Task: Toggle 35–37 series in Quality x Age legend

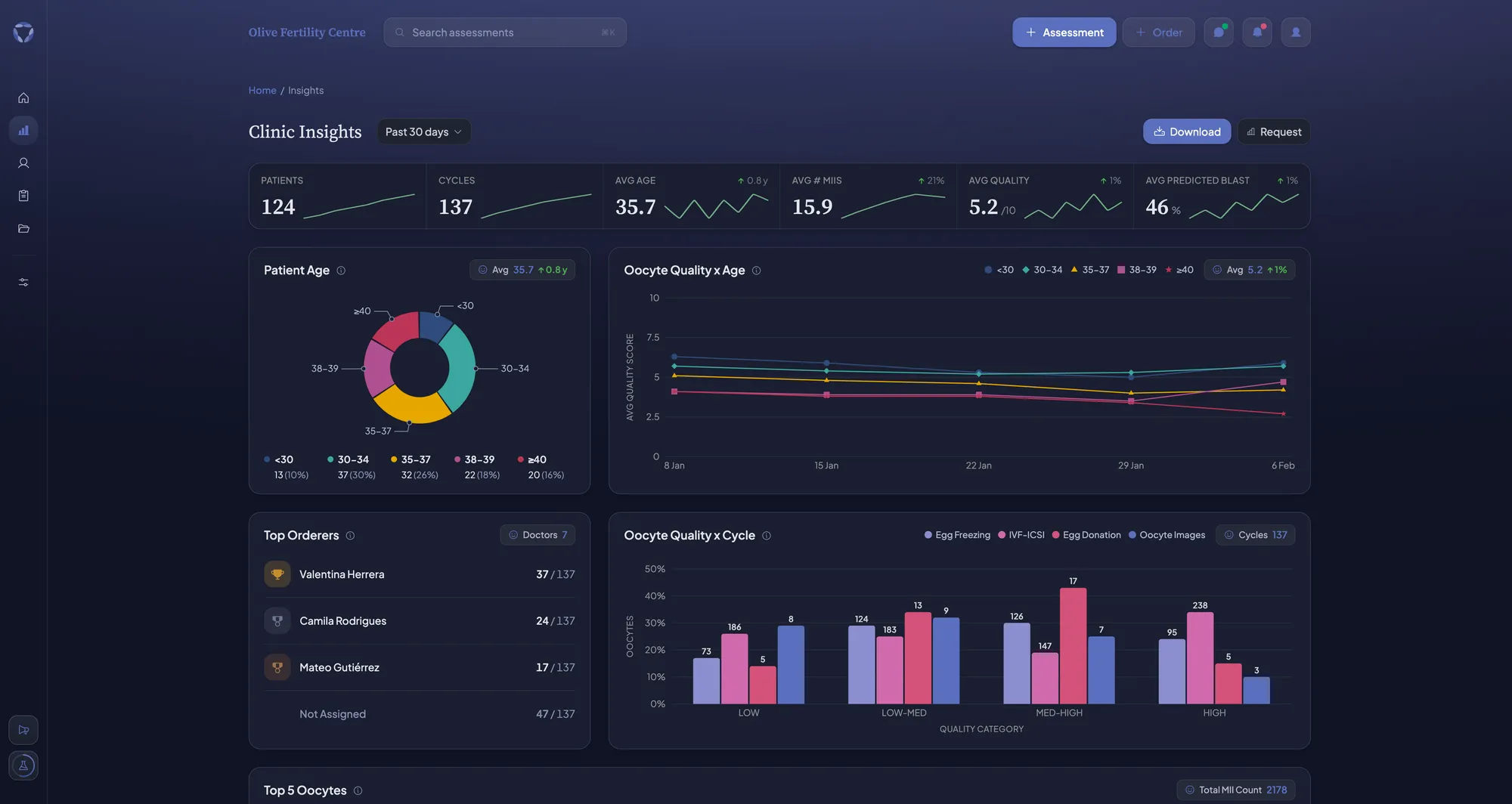Action: click(1089, 270)
